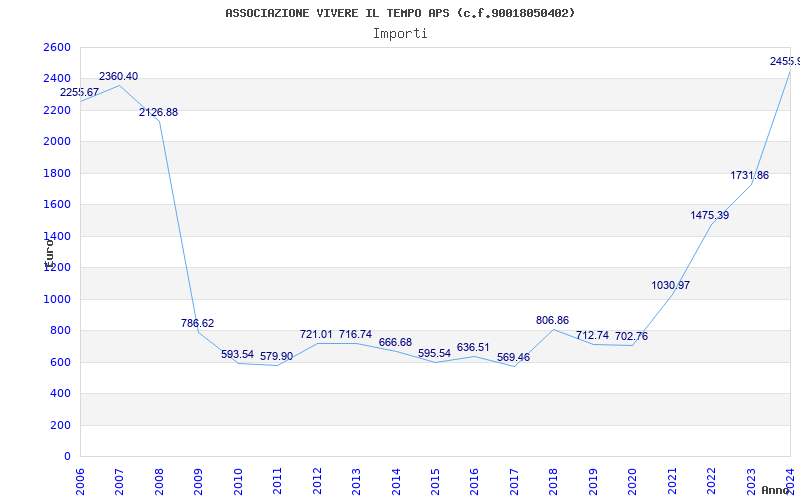Viewport: 800px width, 500px height.
Task: Click the x-axis year 2016
Action: [x=475, y=482]
